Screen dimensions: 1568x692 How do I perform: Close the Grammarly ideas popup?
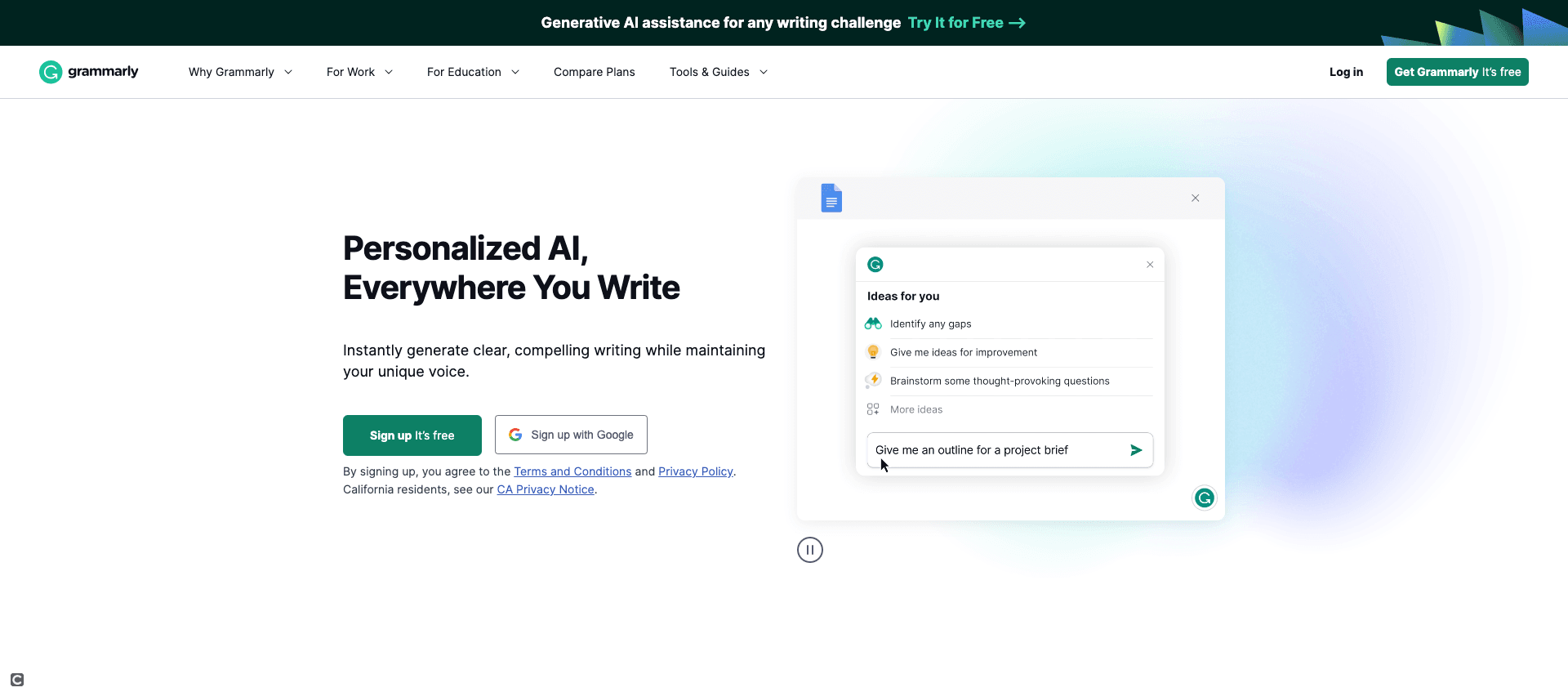coord(1150,264)
